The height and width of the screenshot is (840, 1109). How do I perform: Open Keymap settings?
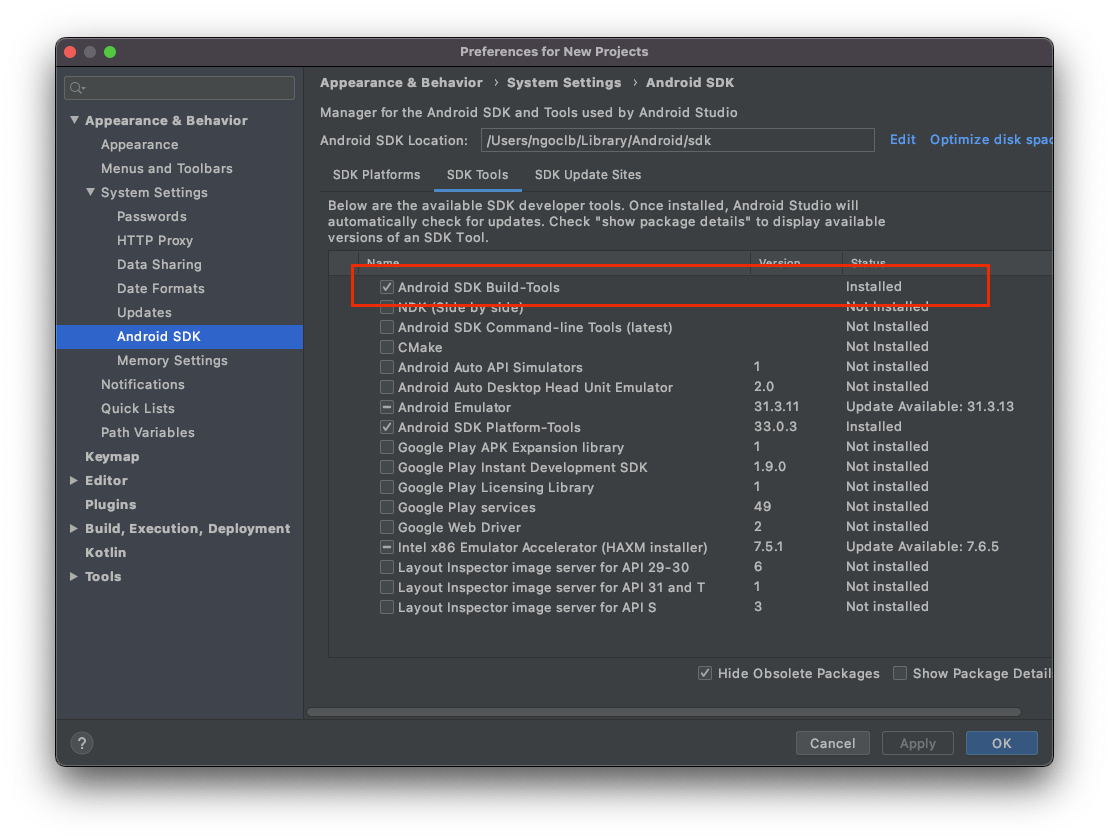112,457
